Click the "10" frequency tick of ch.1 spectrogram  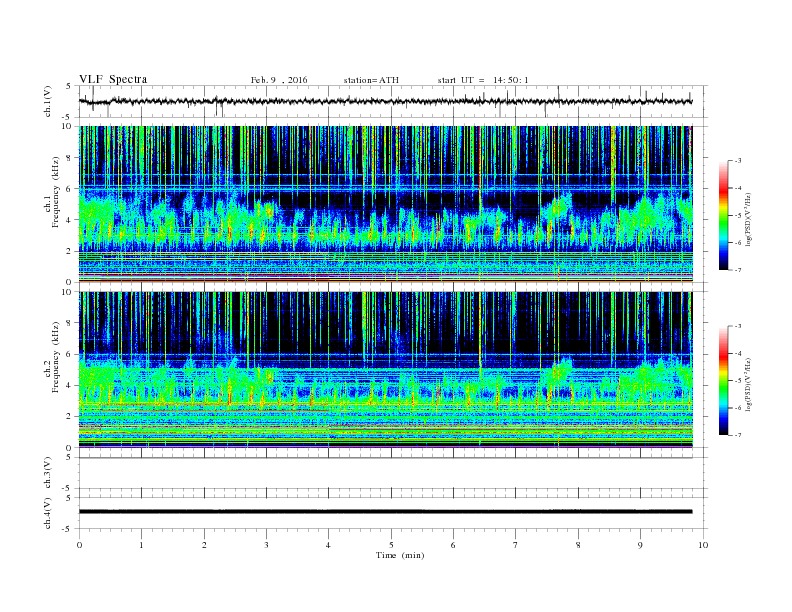pos(67,126)
